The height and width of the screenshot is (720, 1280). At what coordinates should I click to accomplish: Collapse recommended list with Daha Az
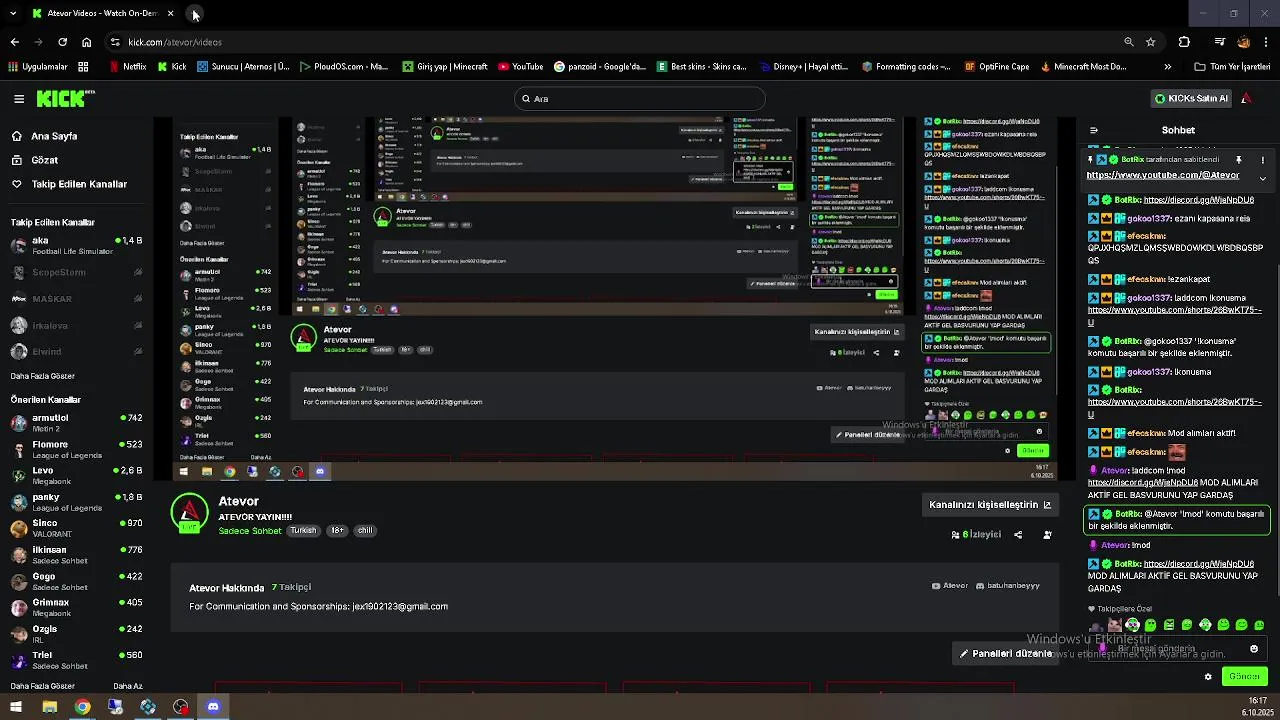point(128,686)
